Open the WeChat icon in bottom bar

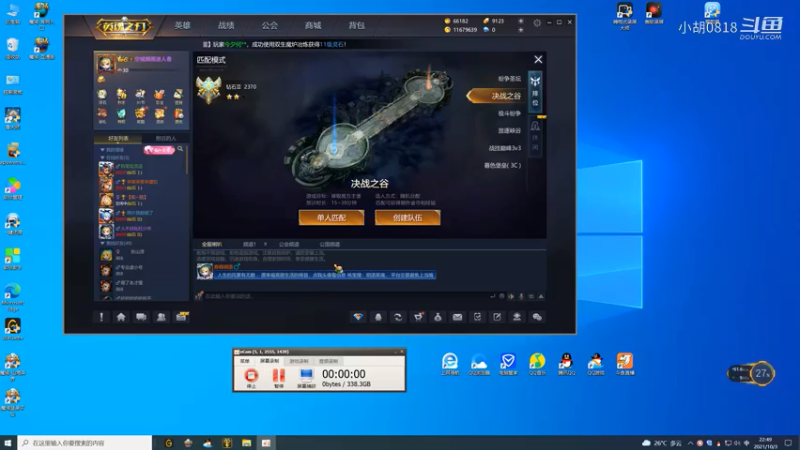point(537,317)
